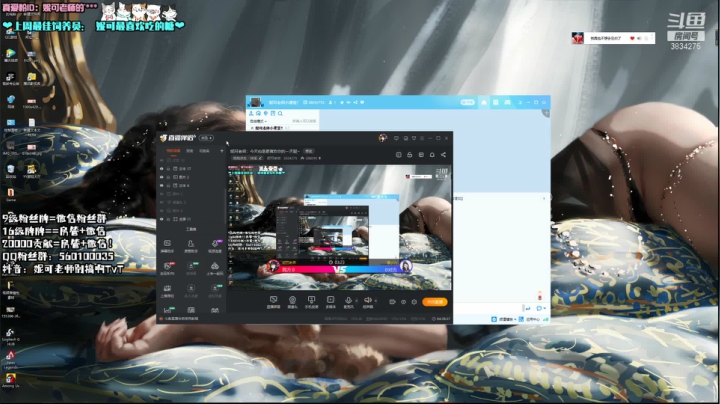The height and width of the screenshot is (404, 720).
Task: Click the search icon in blue chat window
Action: pos(280,113)
